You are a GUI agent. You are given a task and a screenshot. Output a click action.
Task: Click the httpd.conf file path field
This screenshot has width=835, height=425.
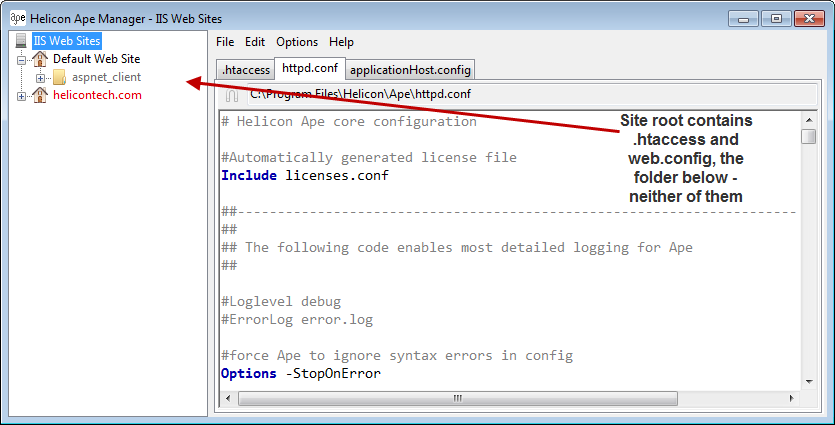[x=500, y=95]
